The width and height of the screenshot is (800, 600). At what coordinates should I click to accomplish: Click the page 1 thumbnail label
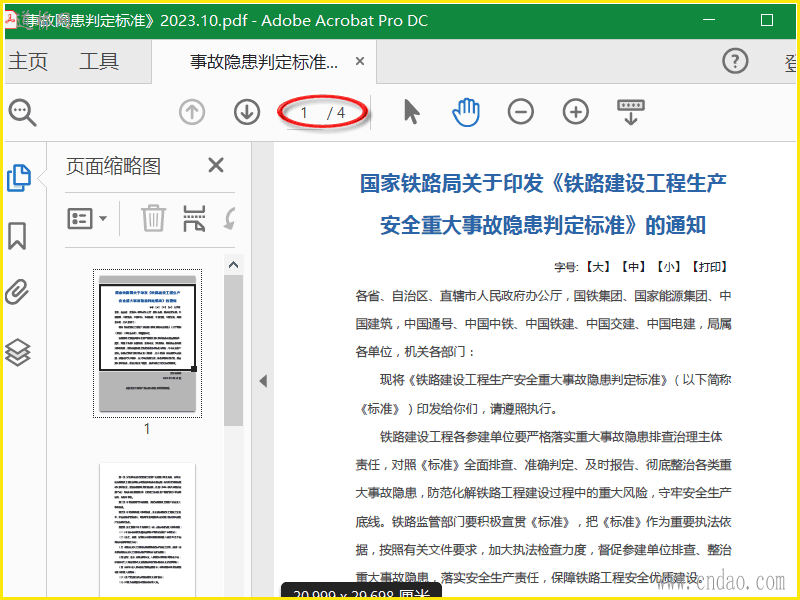[147, 429]
